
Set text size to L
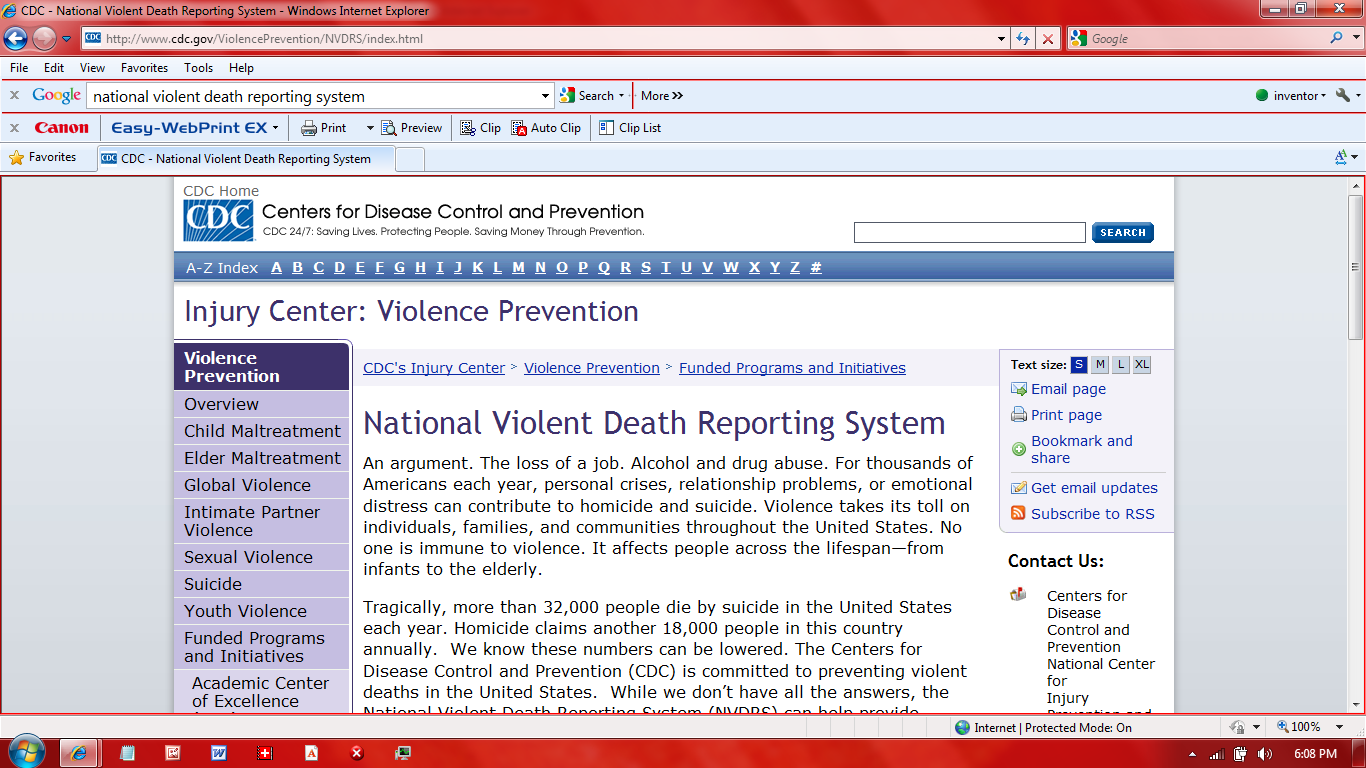[1121, 365]
